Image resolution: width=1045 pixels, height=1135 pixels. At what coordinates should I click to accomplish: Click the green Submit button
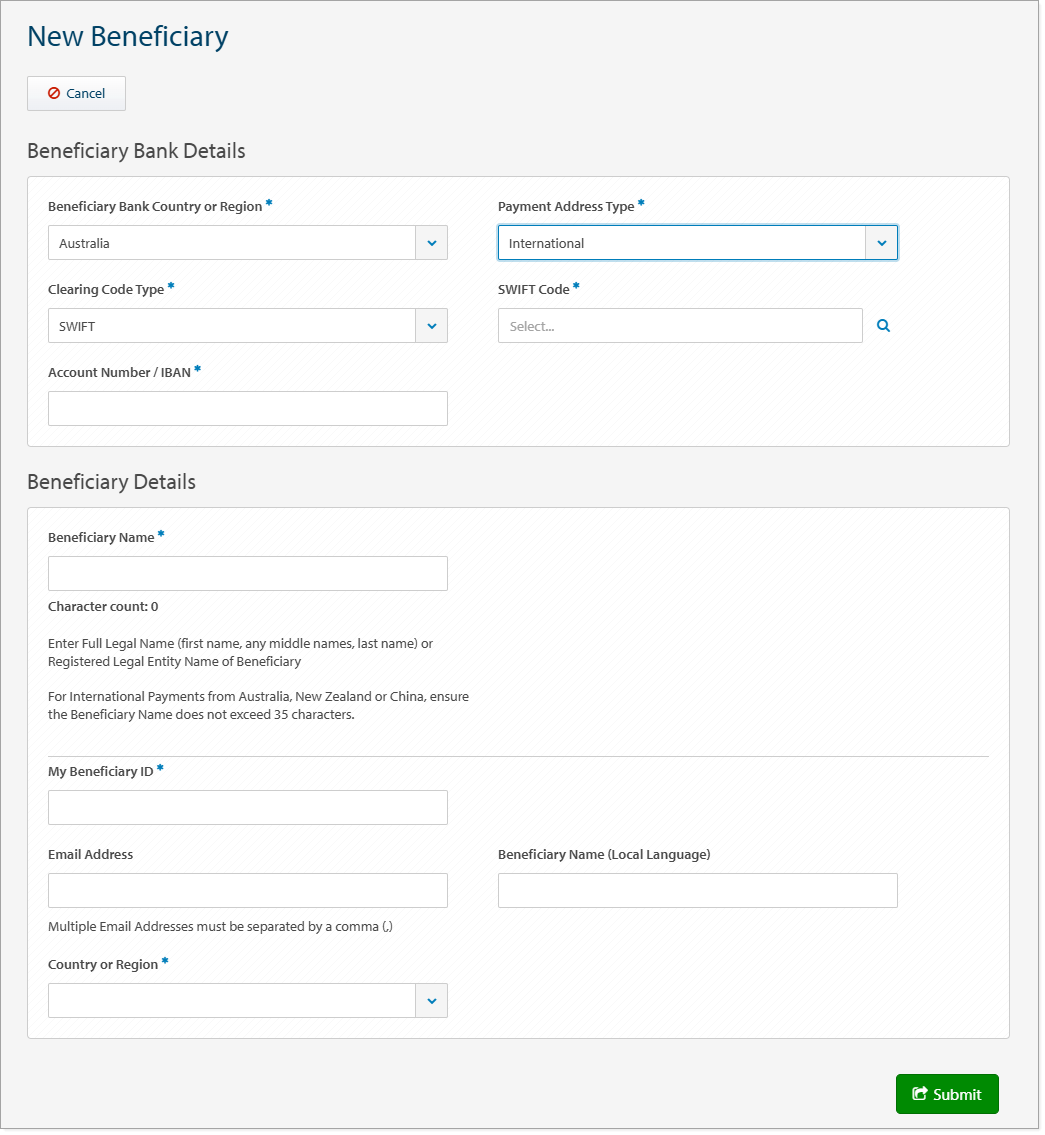tap(946, 1094)
